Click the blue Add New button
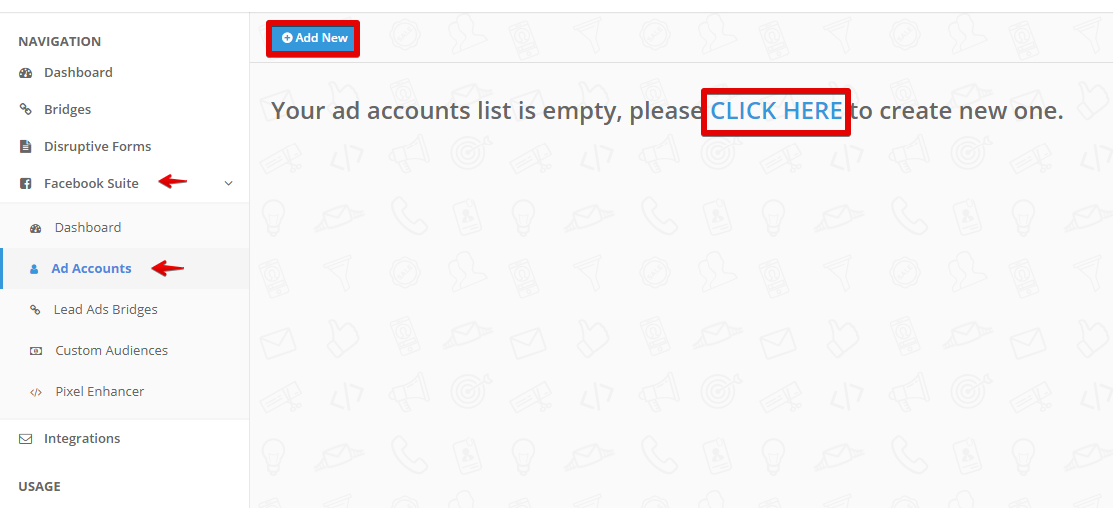Viewport: 1113px width, 508px height. (314, 38)
